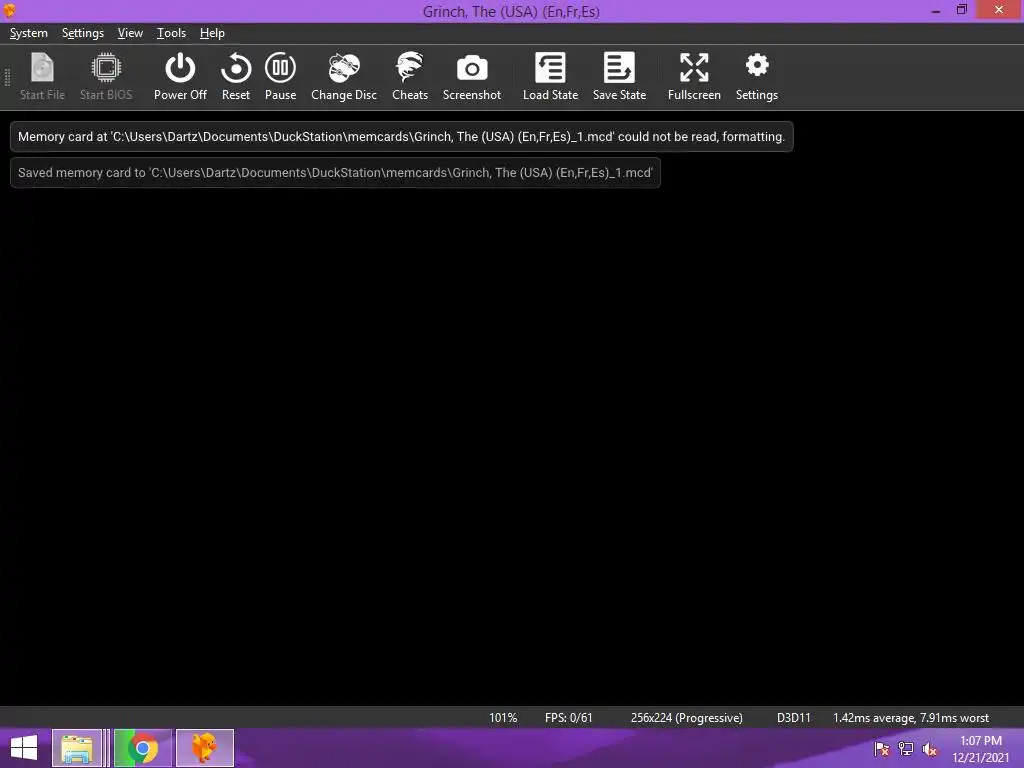This screenshot has height=768, width=1024.
Task: Click the Start File toolbar icon
Action: pos(42,76)
